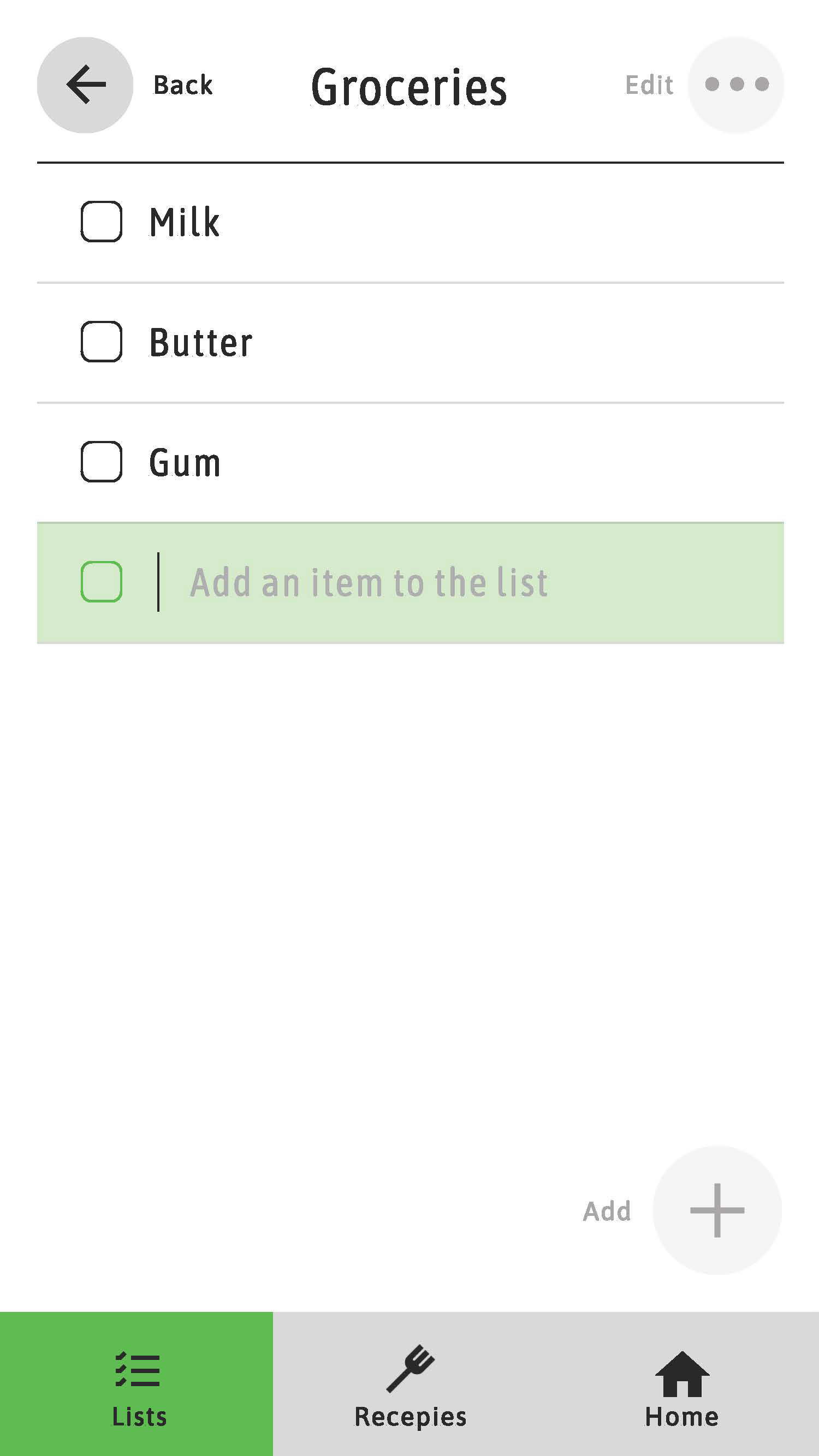Tap the back arrow icon
The height and width of the screenshot is (1456, 819).
85,85
